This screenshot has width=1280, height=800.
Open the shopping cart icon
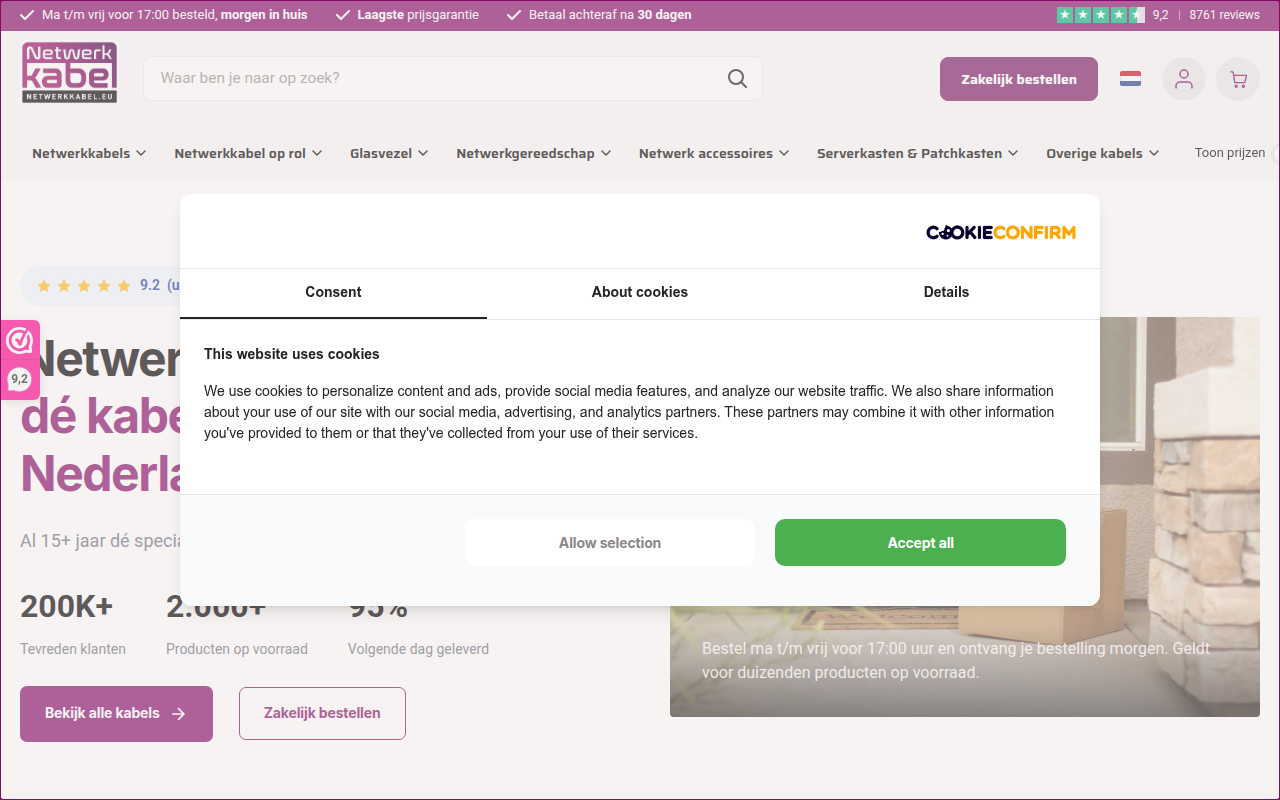click(x=1238, y=79)
